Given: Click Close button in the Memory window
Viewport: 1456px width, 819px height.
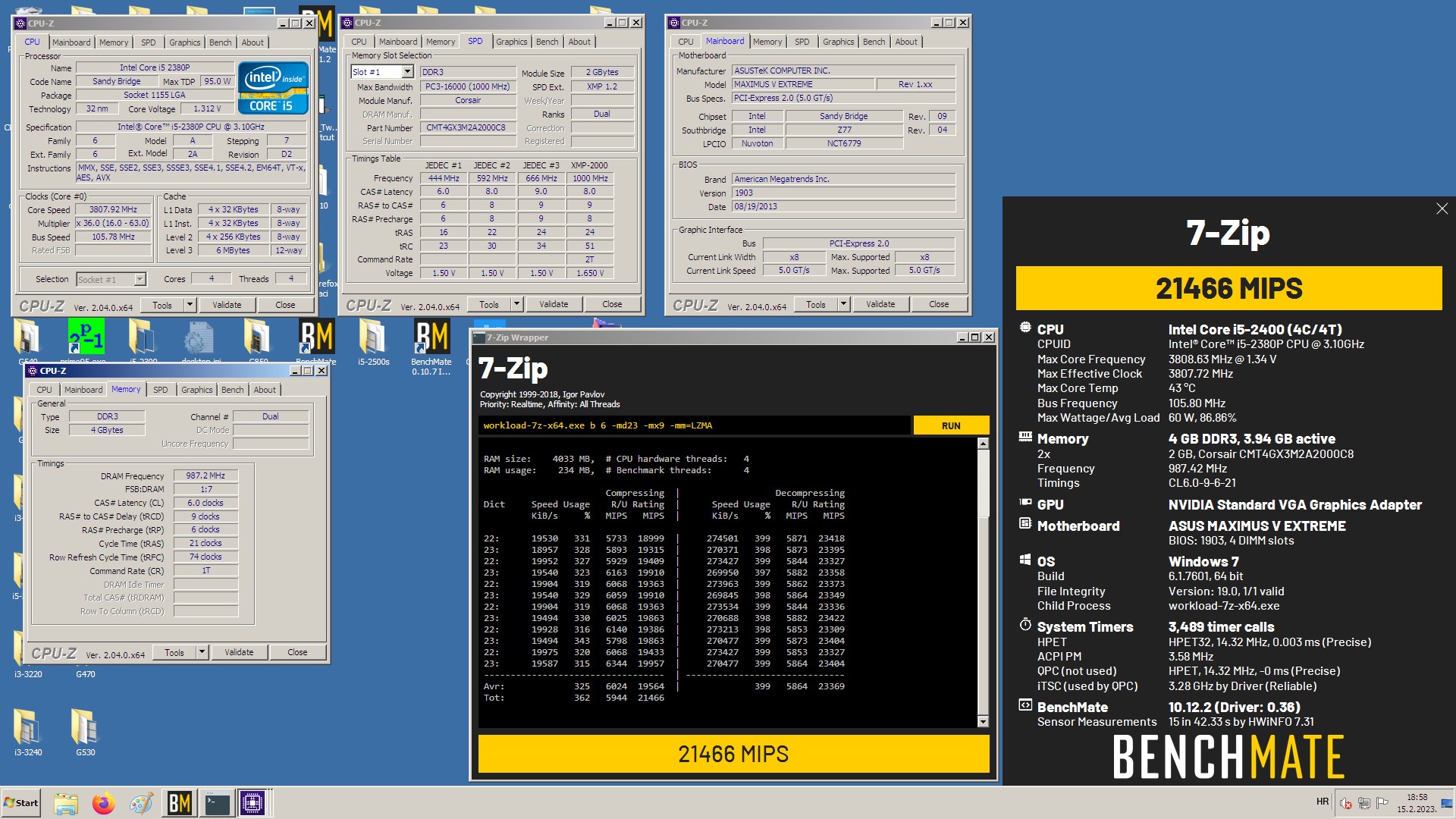Looking at the screenshot, I should 297,652.
